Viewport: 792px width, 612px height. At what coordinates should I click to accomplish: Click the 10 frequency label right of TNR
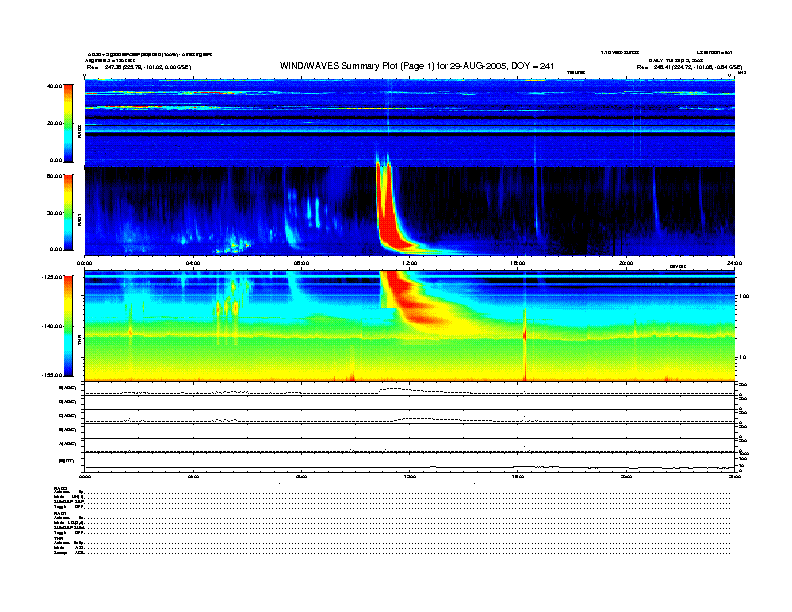(x=742, y=358)
